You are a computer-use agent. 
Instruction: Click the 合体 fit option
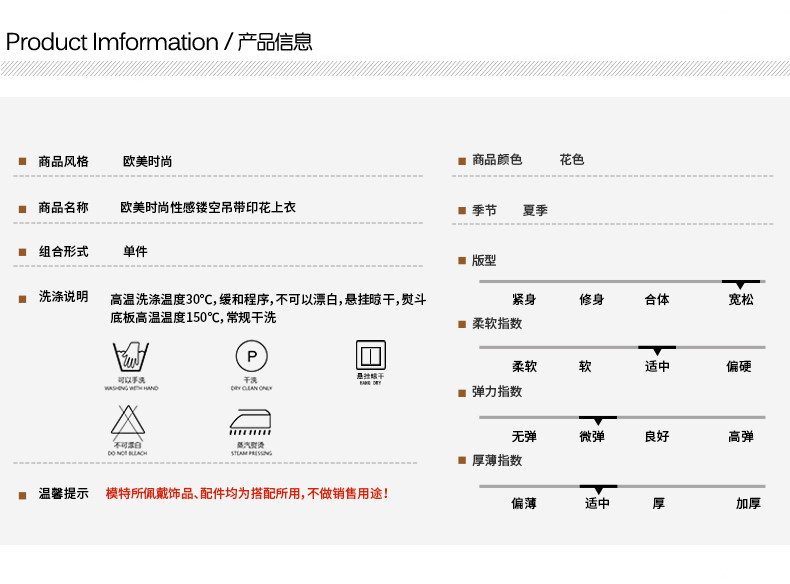click(657, 300)
